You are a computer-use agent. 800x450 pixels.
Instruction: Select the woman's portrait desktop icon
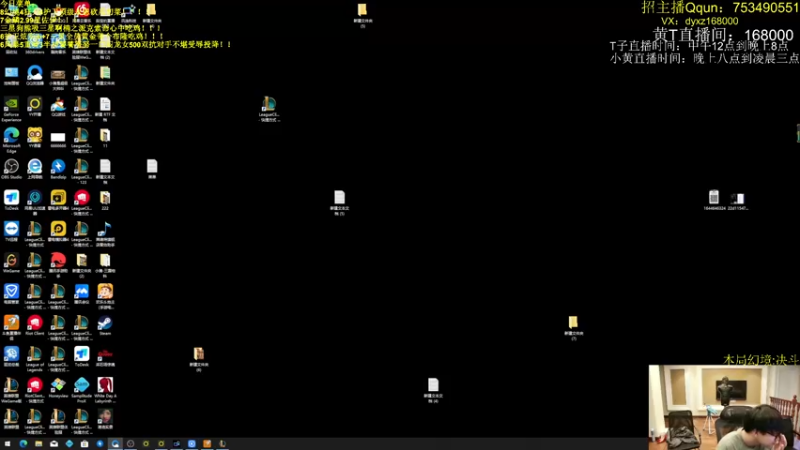tap(105, 418)
